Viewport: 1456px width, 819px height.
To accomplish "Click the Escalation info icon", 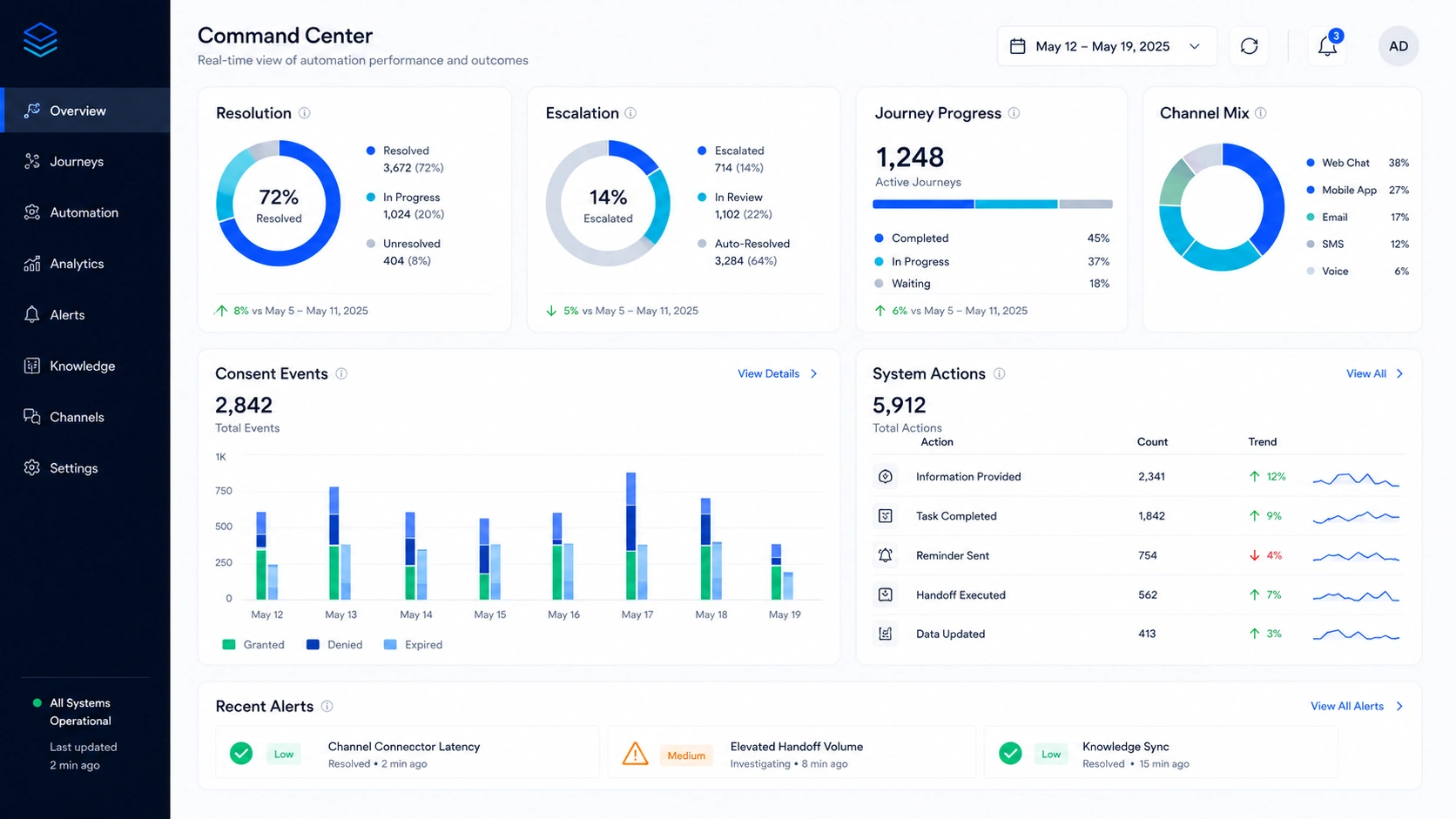I will pyautogui.click(x=630, y=113).
